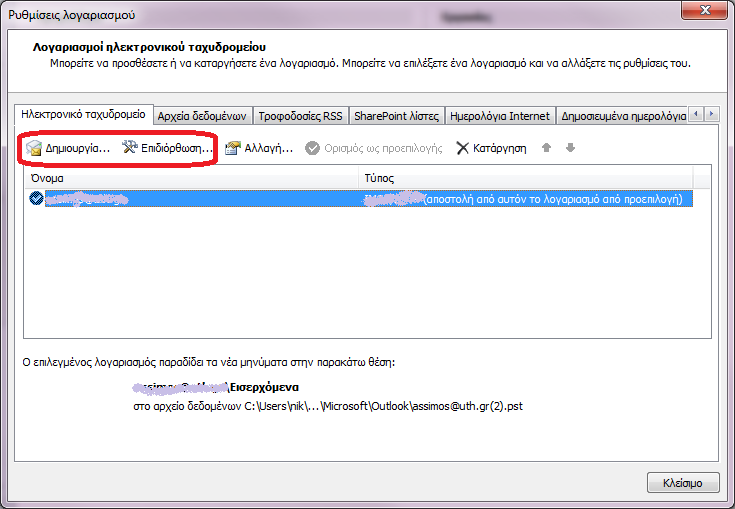This screenshot has height=509, width=735.
Task: Switch to the Αρχεία δεδομένων tab
Action: (202, 116)
